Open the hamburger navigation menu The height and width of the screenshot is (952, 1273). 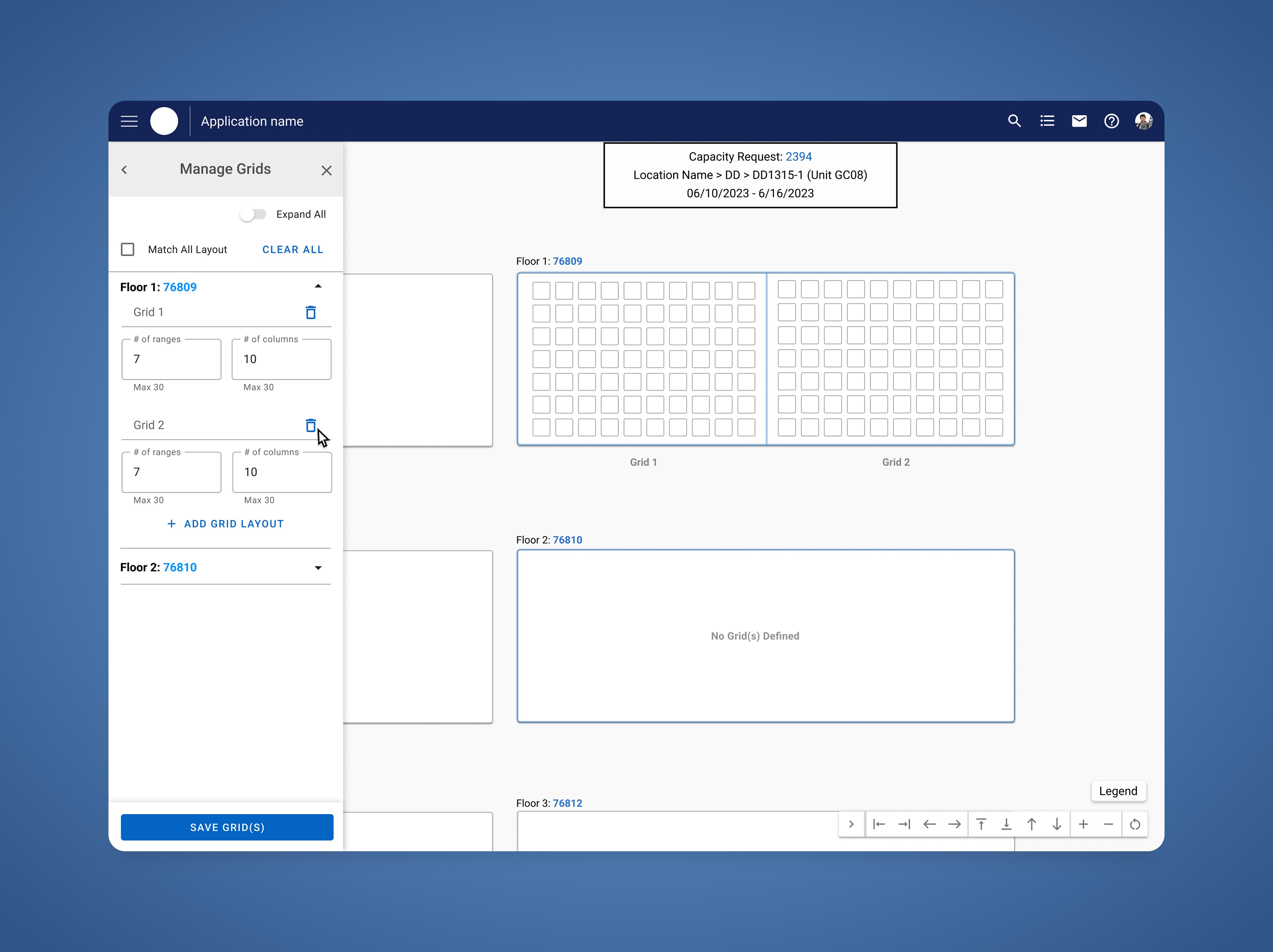pyautogui.click(x=129, y=121)
